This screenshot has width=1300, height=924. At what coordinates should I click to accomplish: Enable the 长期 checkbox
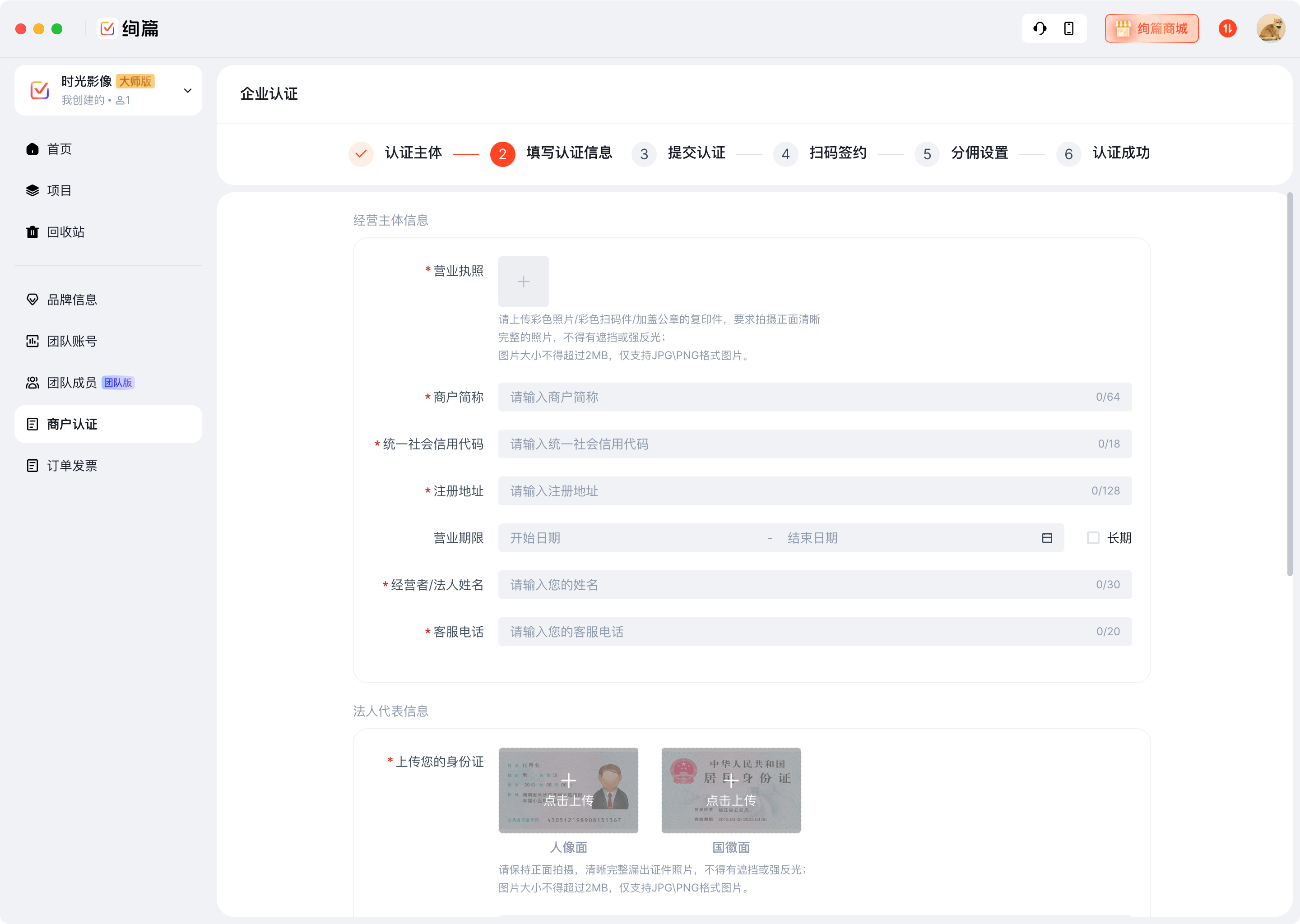pos(1093,538)
